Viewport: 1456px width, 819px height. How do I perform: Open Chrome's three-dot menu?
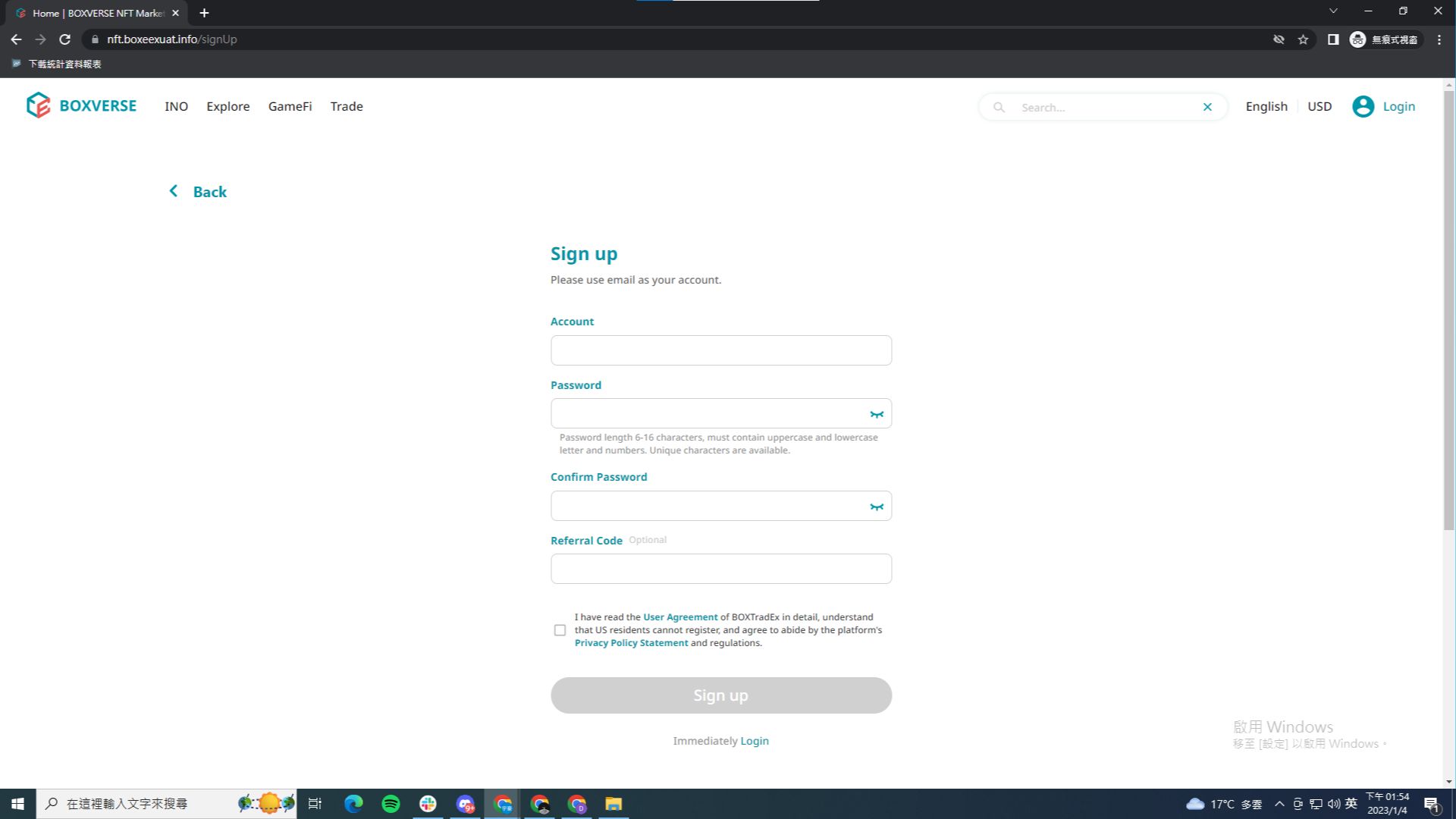[1439, 39]
